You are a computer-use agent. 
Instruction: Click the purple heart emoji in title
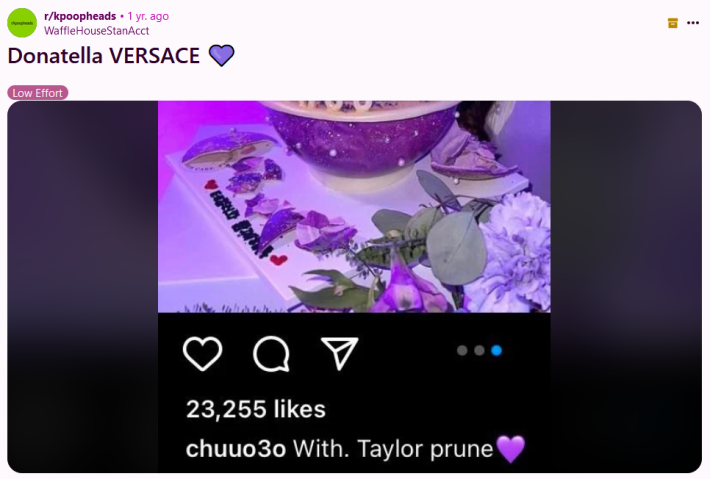(x=221, y=56)
